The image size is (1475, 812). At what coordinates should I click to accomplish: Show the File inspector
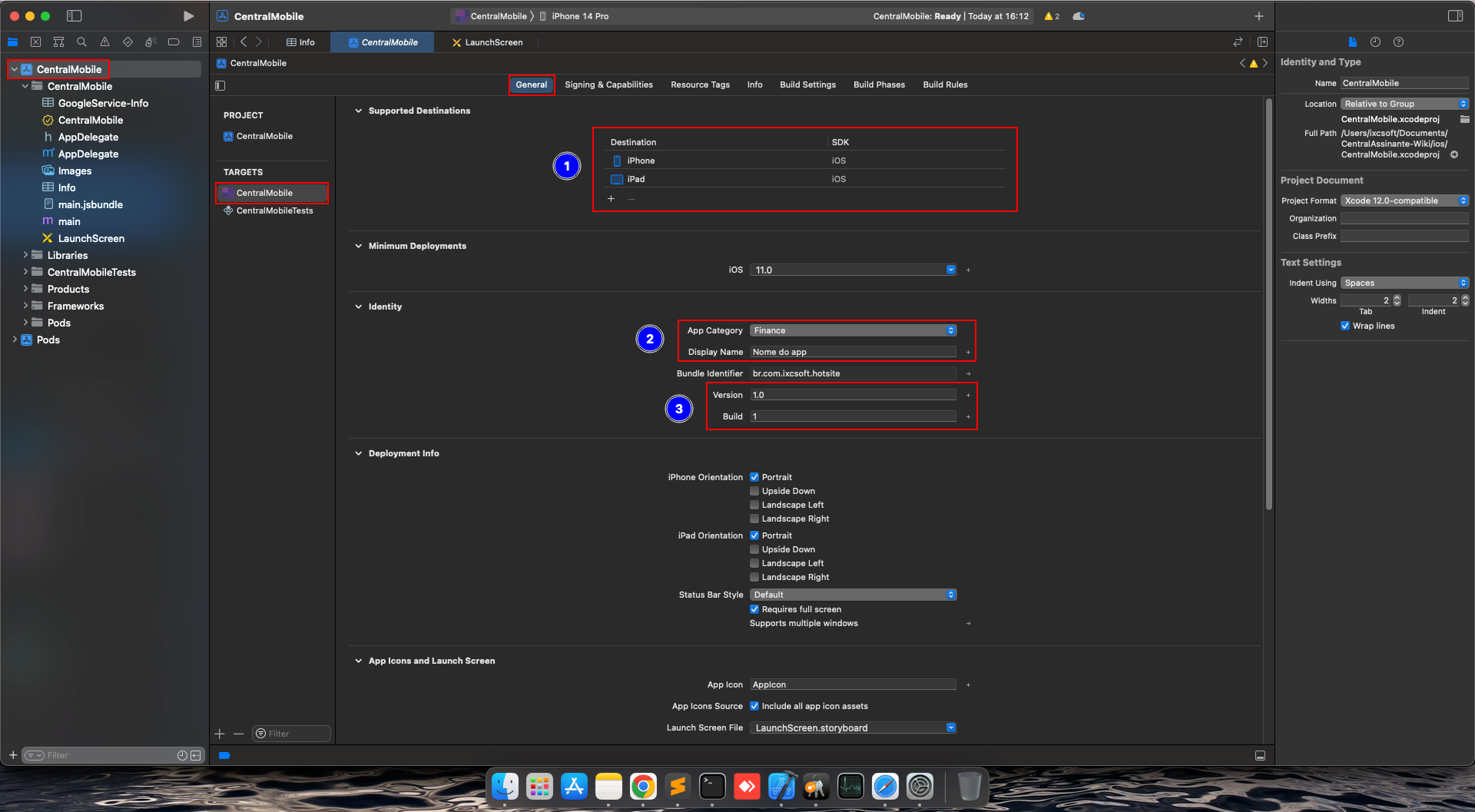1353,42
